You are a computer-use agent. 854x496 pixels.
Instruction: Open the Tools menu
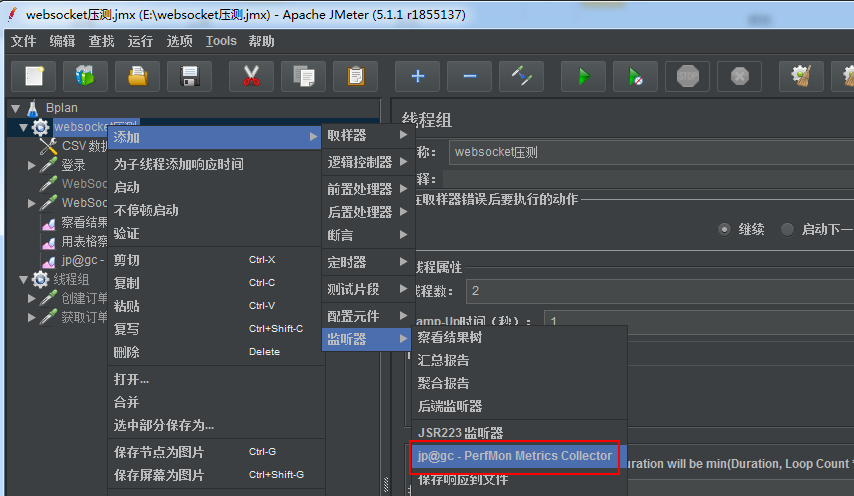(x=221, y=41)
